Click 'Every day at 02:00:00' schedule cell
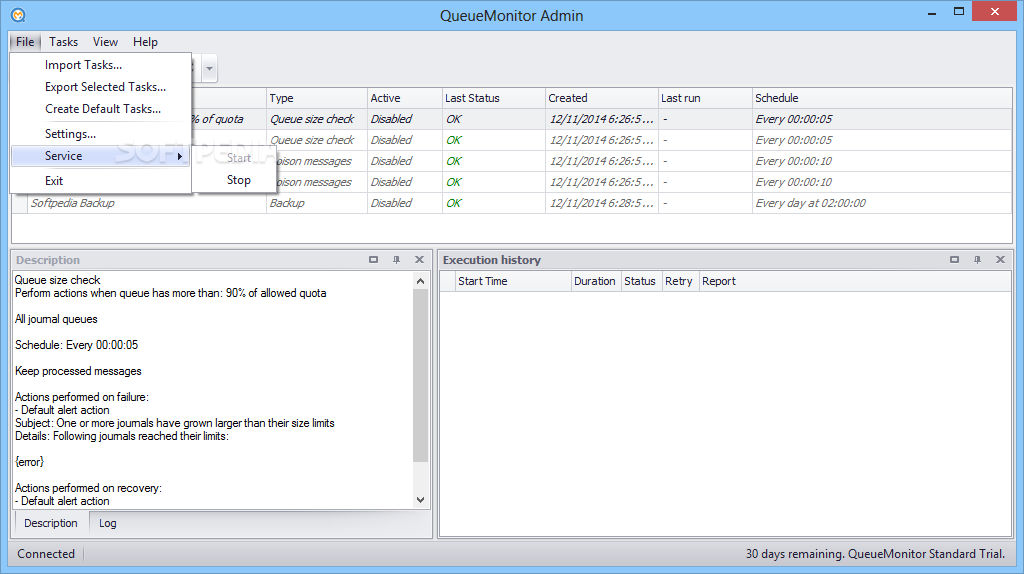 click(x=882, y=203)
